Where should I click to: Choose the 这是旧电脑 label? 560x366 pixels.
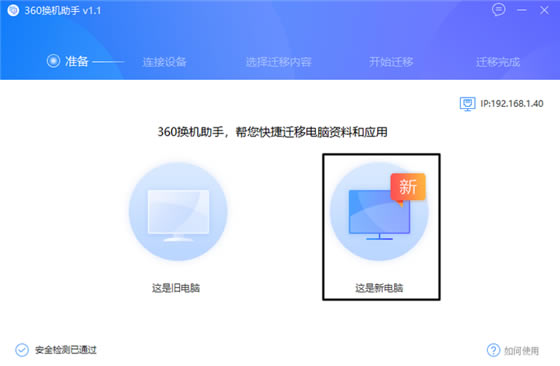pyautogui.click(x=176, y=288)
